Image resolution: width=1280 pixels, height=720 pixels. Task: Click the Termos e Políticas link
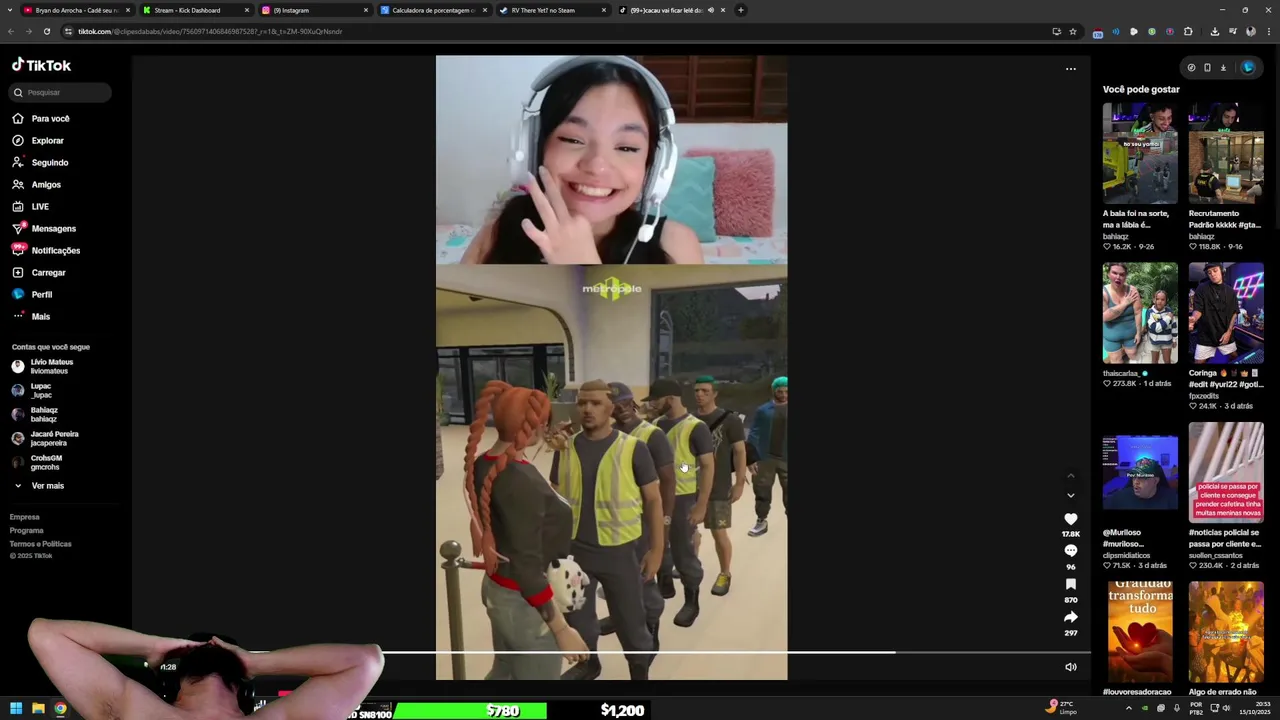pyautogui.click(x=41, y=543)
